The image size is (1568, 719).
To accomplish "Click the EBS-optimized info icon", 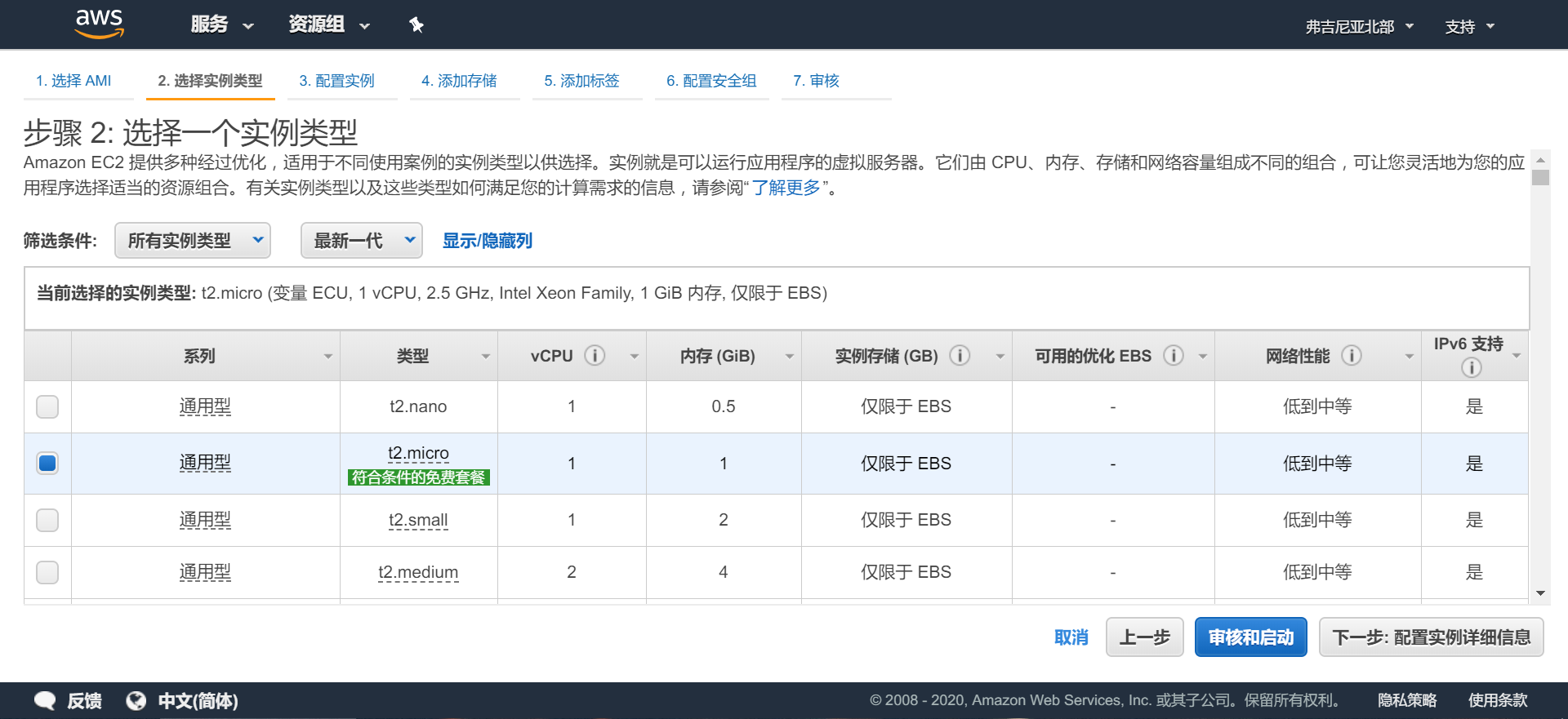I will click(x=1174, y=355).
